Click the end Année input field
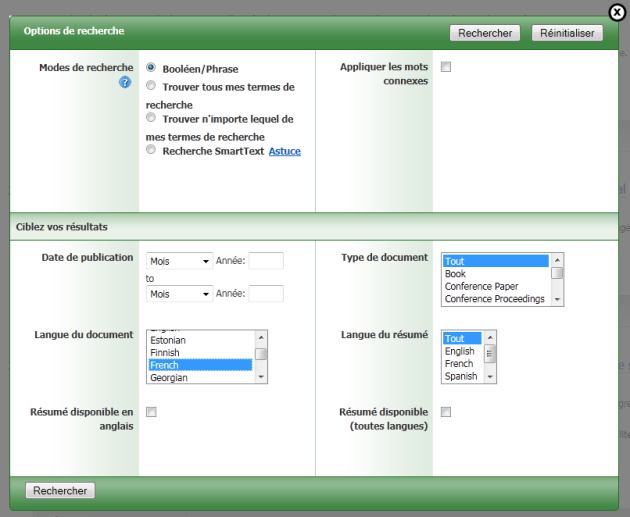The width and height of the screenshot is (630, 517). click(x=266, y=294)
